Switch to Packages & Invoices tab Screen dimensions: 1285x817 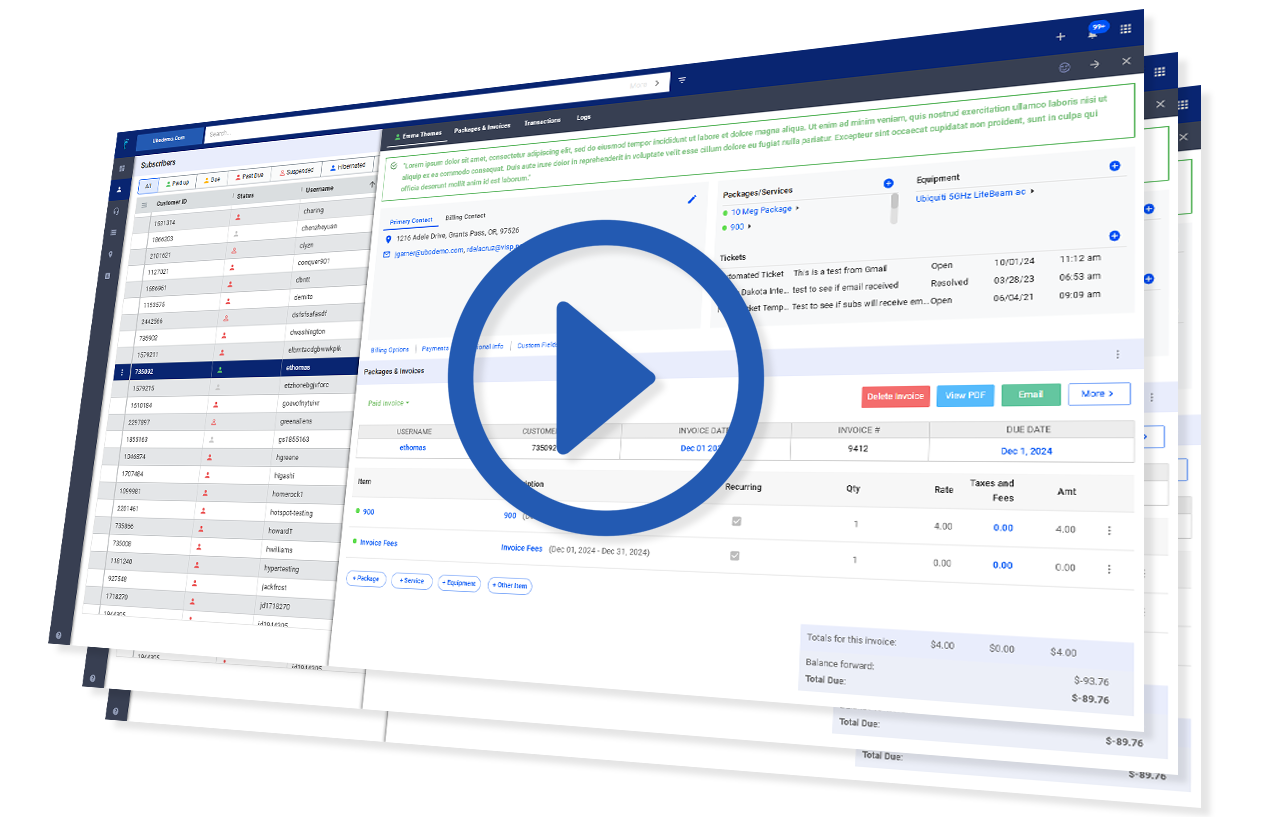click(482, 128)
